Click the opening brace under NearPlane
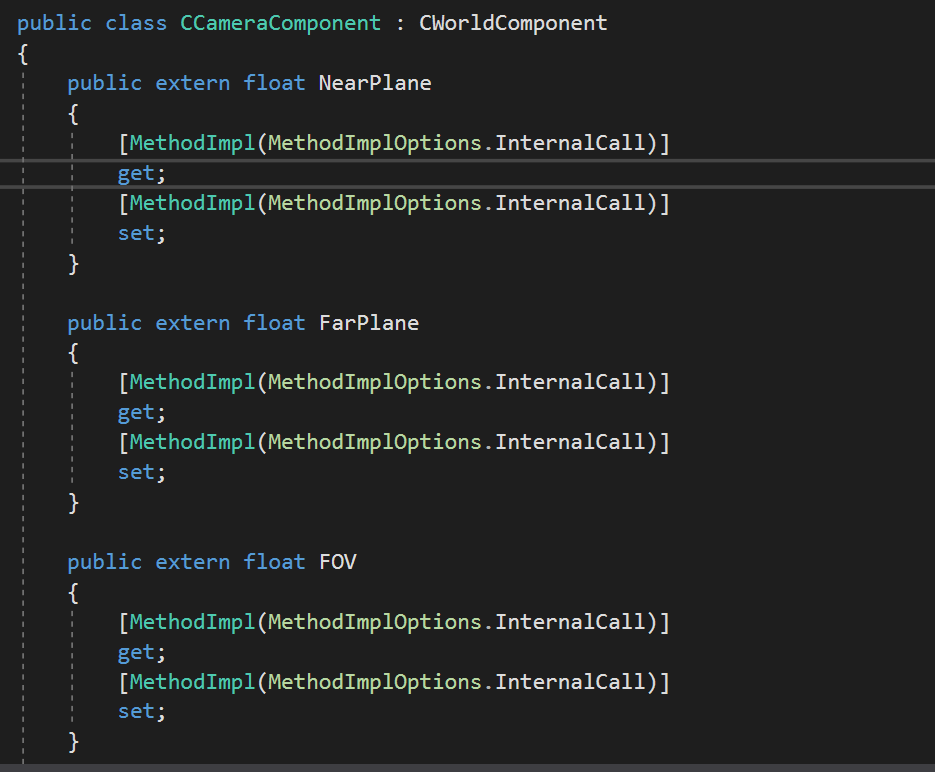935x772 pixels. [73, 113]
